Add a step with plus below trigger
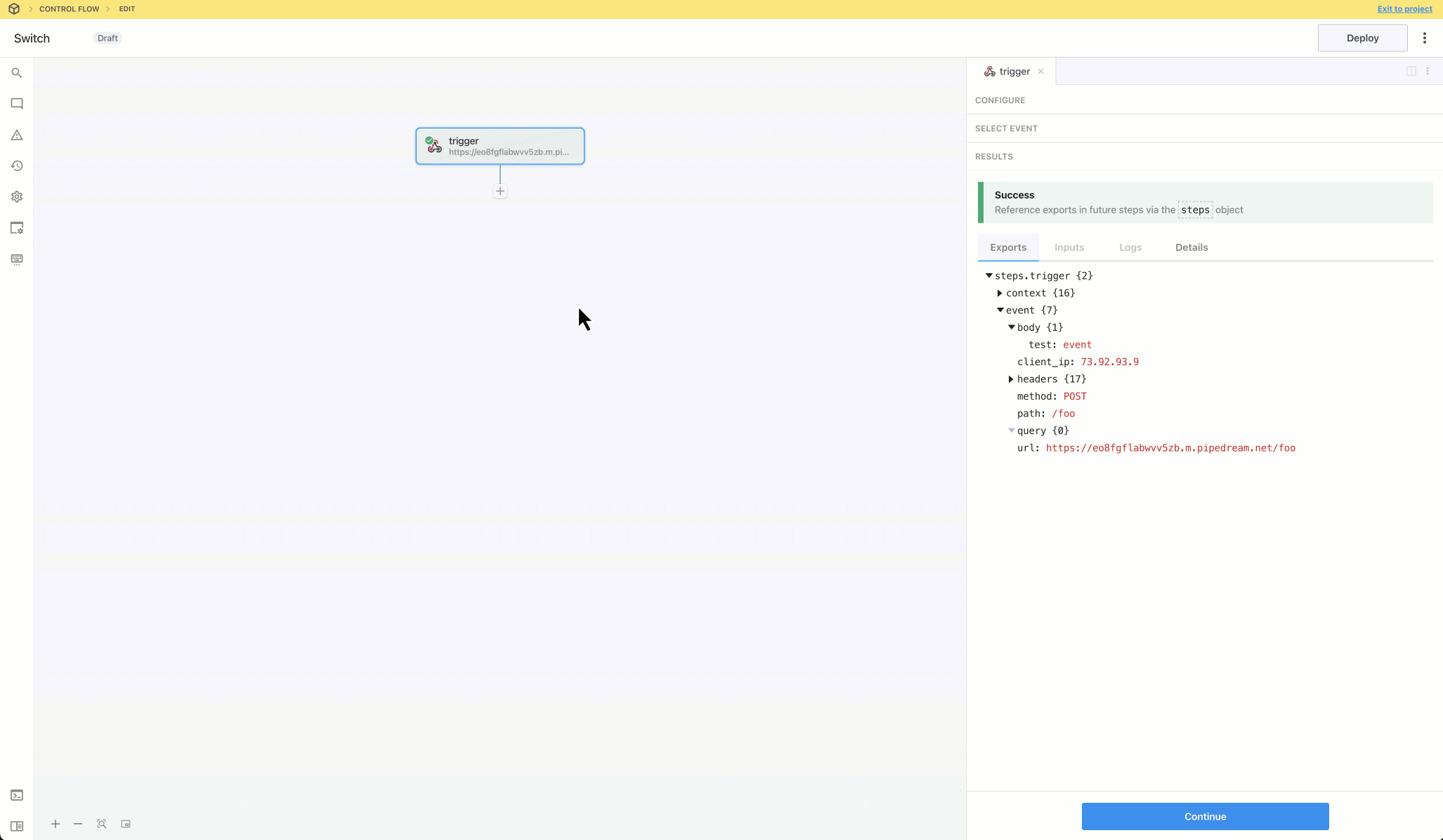 500,191
